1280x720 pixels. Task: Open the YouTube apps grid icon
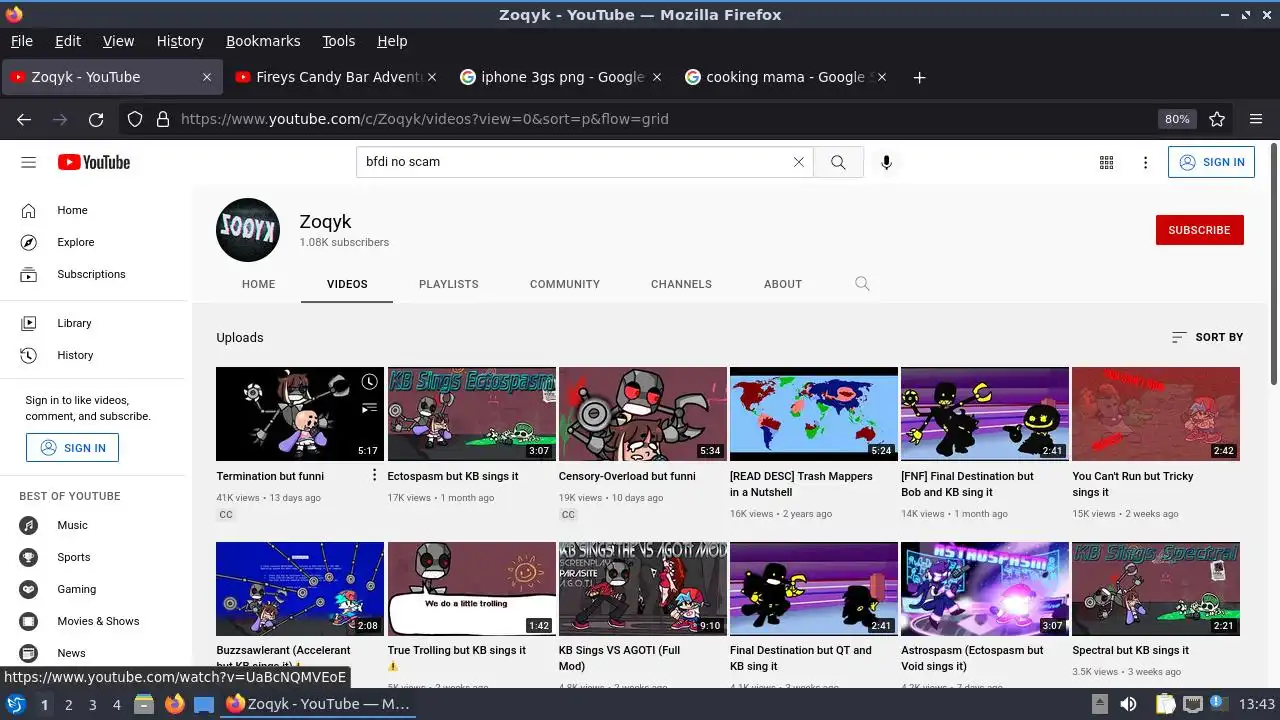coord(1106,162)
